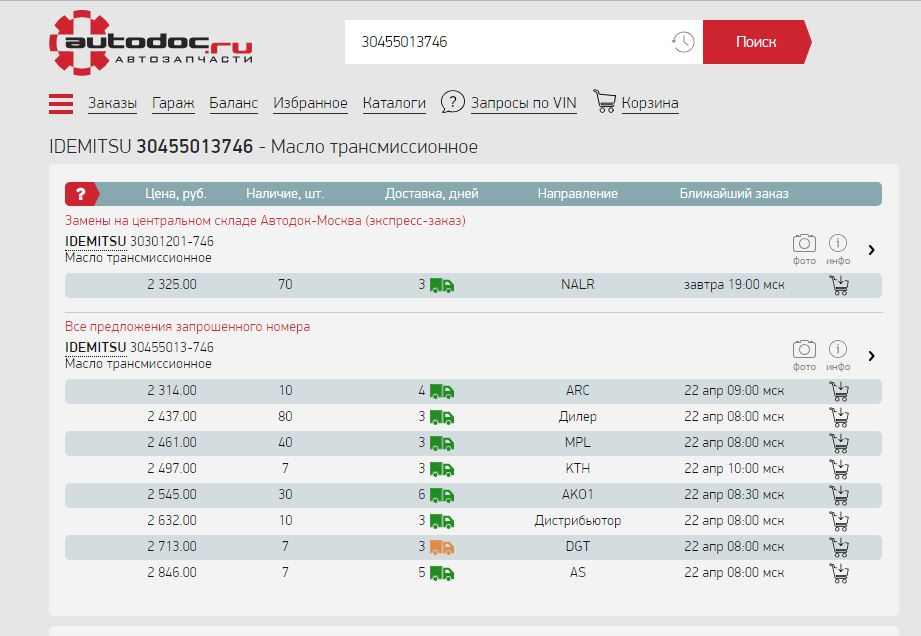The width and height of the screenshot is (921, 636).
Task: Click the autodoc.ru logo
Action: coord(150,42)
